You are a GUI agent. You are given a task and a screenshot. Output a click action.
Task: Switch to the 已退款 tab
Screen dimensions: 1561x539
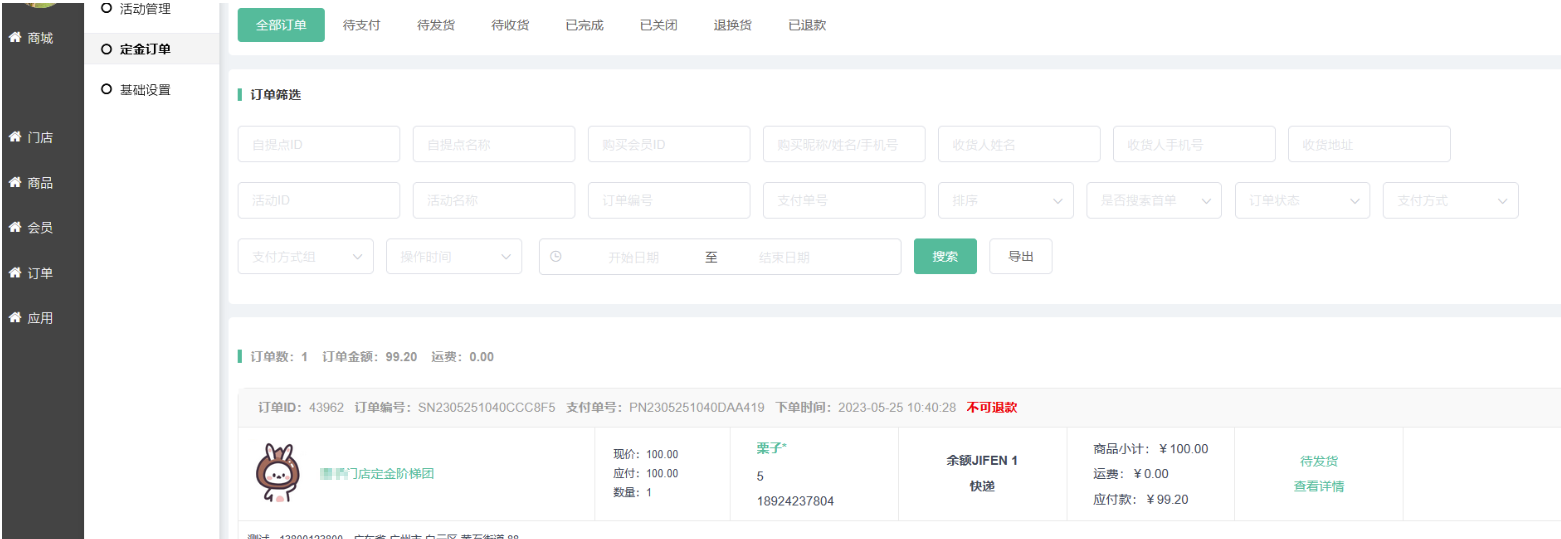coord(807,25)
